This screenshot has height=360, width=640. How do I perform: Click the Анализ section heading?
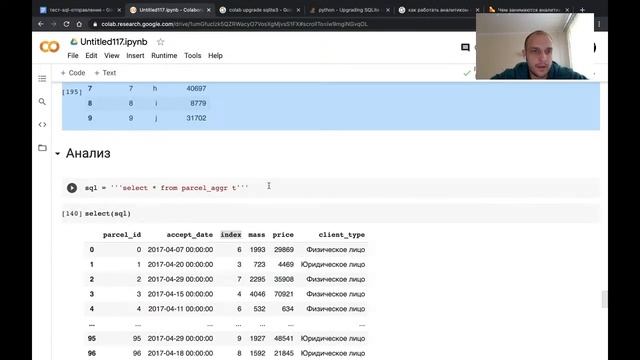click(x=88, y=153)
